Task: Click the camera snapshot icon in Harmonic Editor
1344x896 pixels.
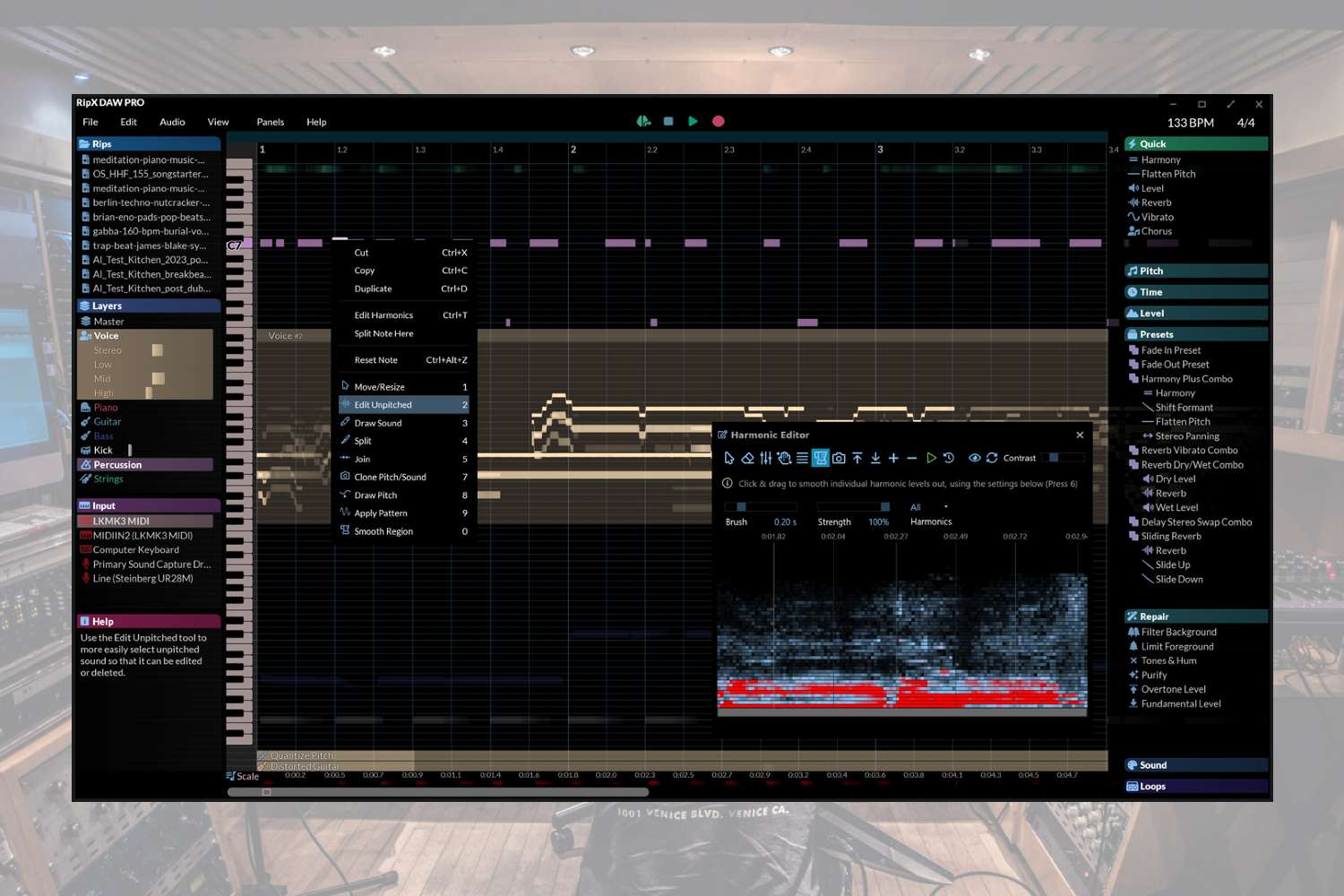Action: (839, 458)
